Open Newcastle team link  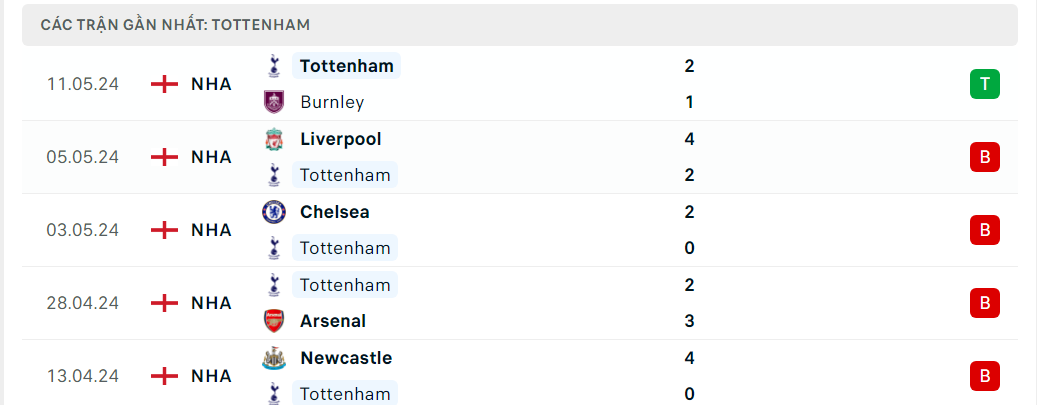point(345,358)
